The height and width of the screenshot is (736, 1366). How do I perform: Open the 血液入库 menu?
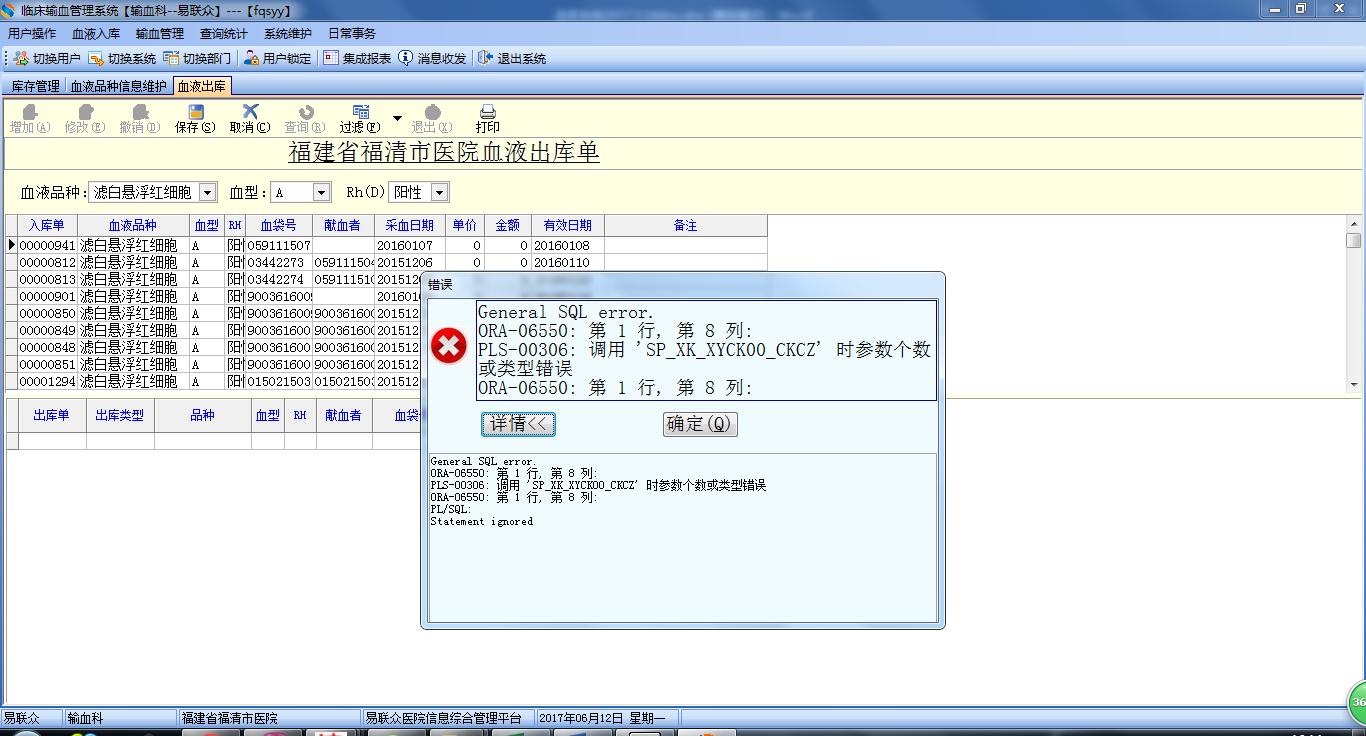point(96,33)
